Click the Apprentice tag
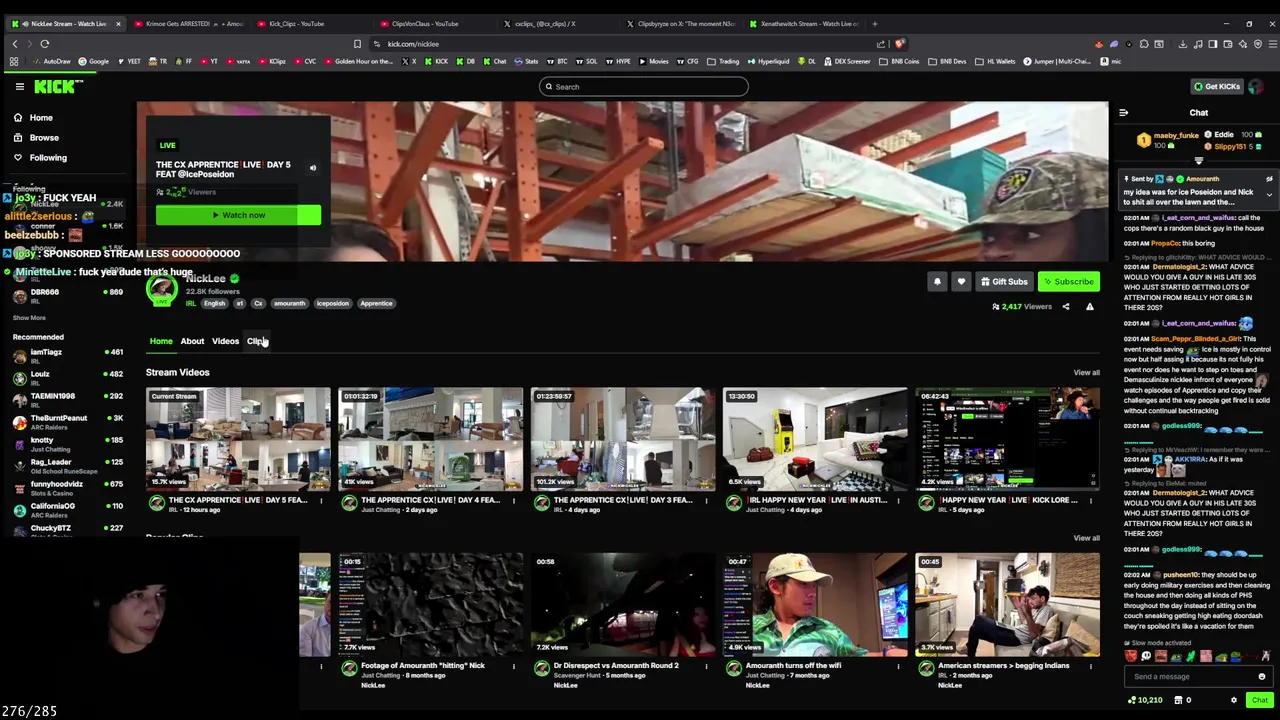Image resolution: width=1280 pixels, height=720 pixels. (x=376, y=304)
